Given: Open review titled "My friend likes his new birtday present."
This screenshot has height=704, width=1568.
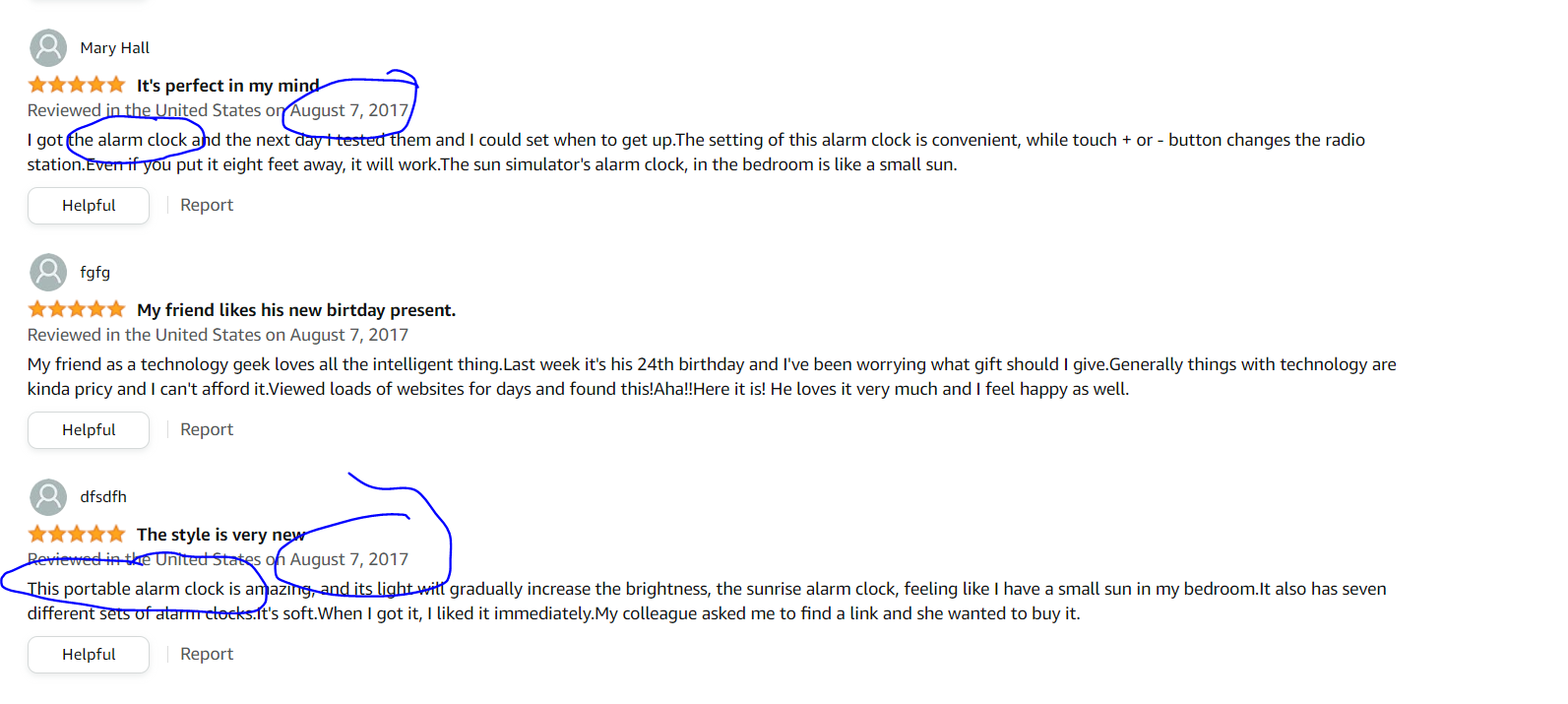Looking at the screenshot, I should [296, 310].
